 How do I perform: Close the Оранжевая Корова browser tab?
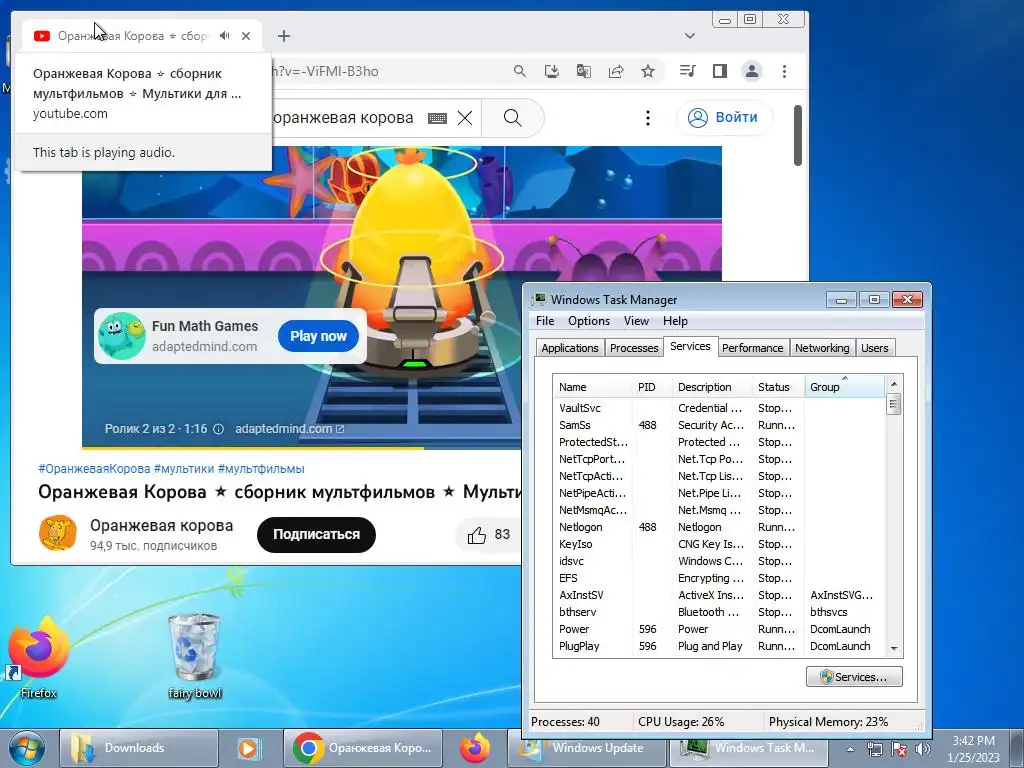point(246,36)
